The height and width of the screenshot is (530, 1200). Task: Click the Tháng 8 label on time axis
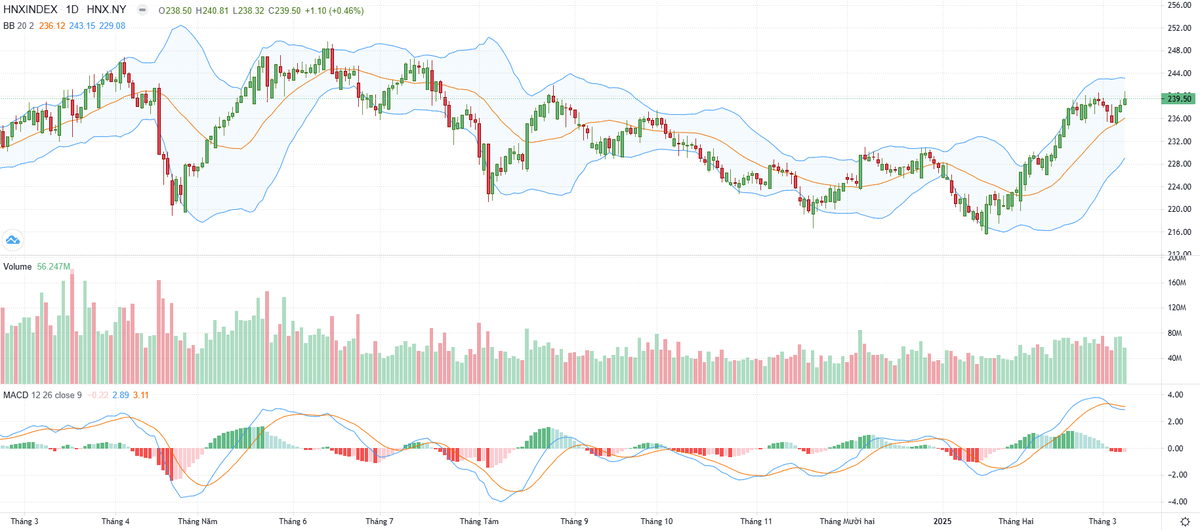(479, 521)
